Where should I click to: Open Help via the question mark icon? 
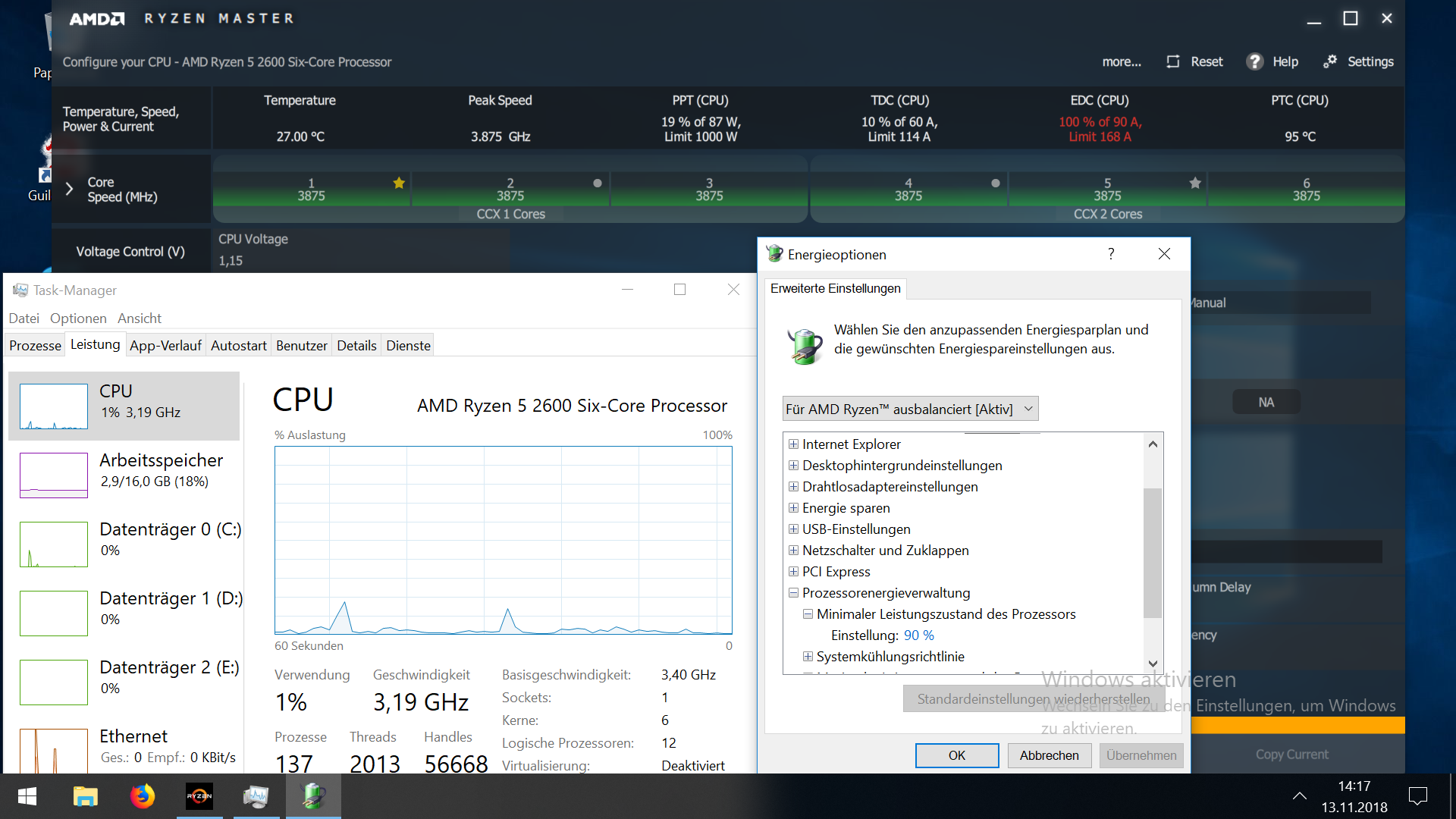[x=1255, y=61]
